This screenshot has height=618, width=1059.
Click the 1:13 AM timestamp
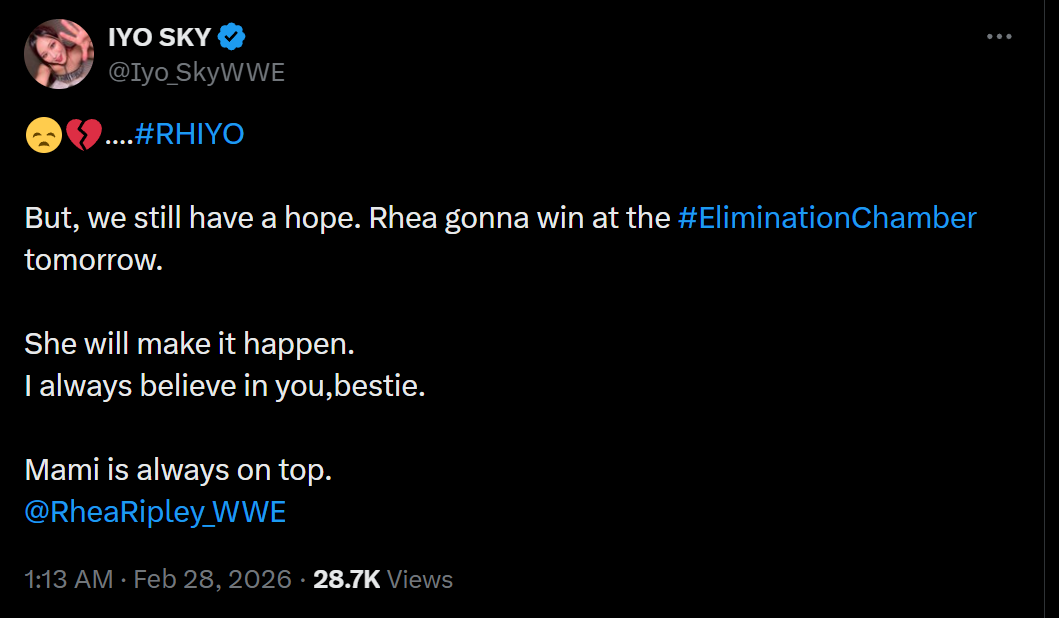click(69, 579)
